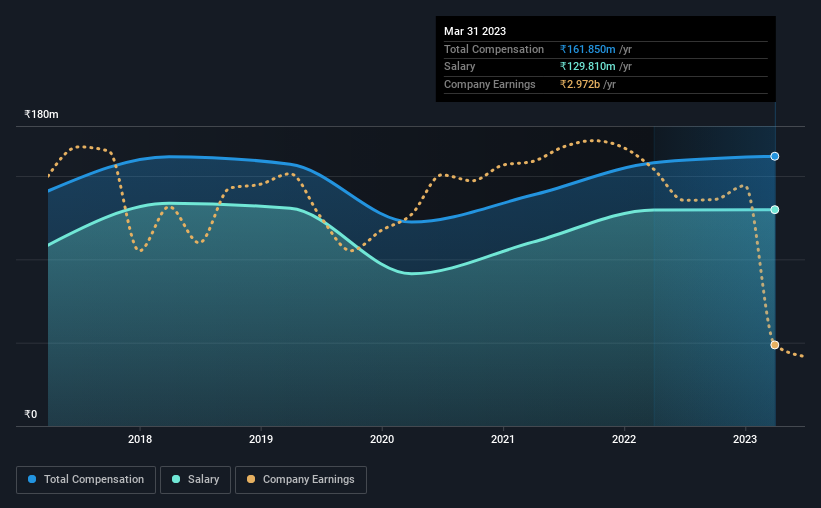
Task: Toggle the Total Compensation legend button
Action: click(86, 480)
